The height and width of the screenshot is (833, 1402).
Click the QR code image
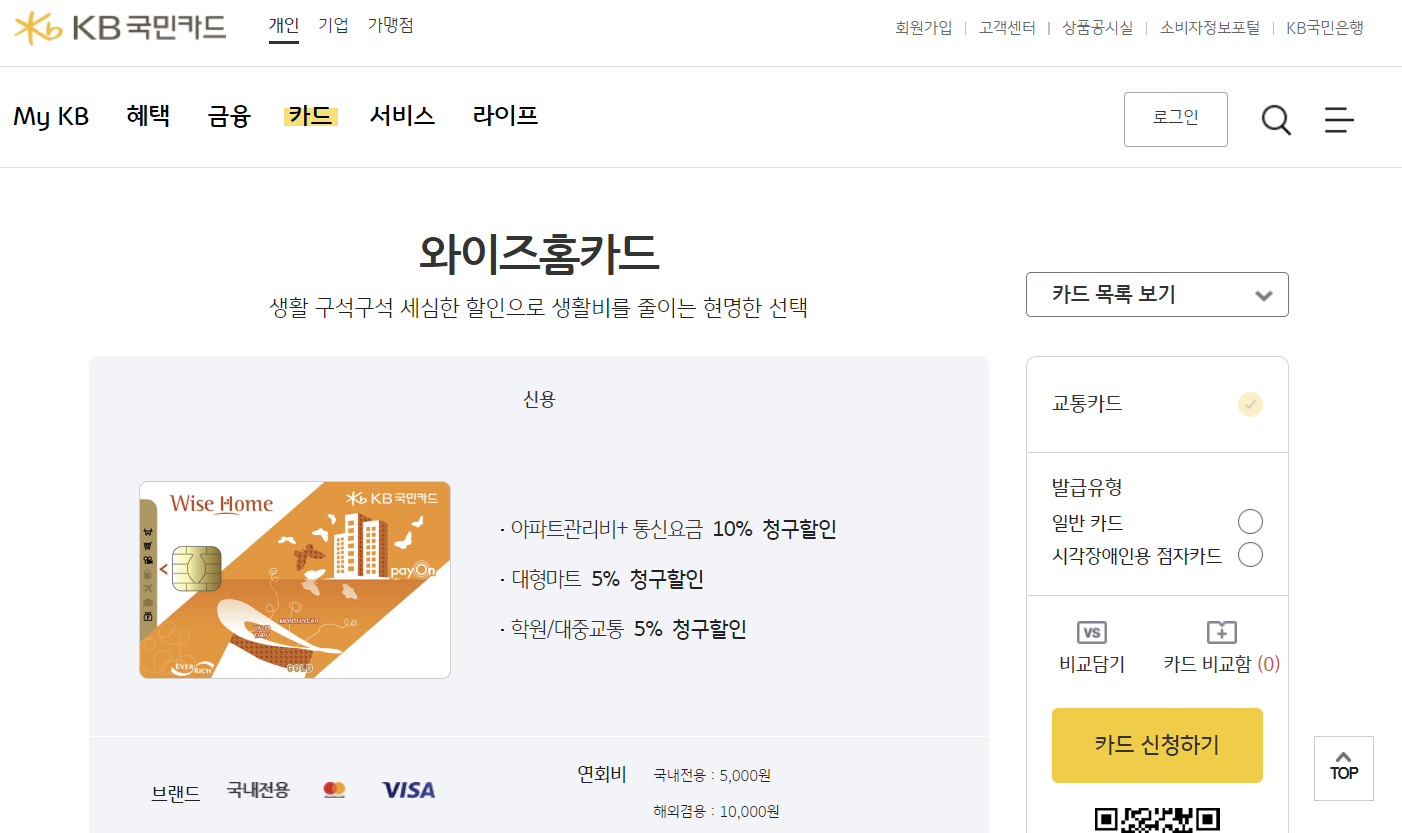pos(1158,819)
